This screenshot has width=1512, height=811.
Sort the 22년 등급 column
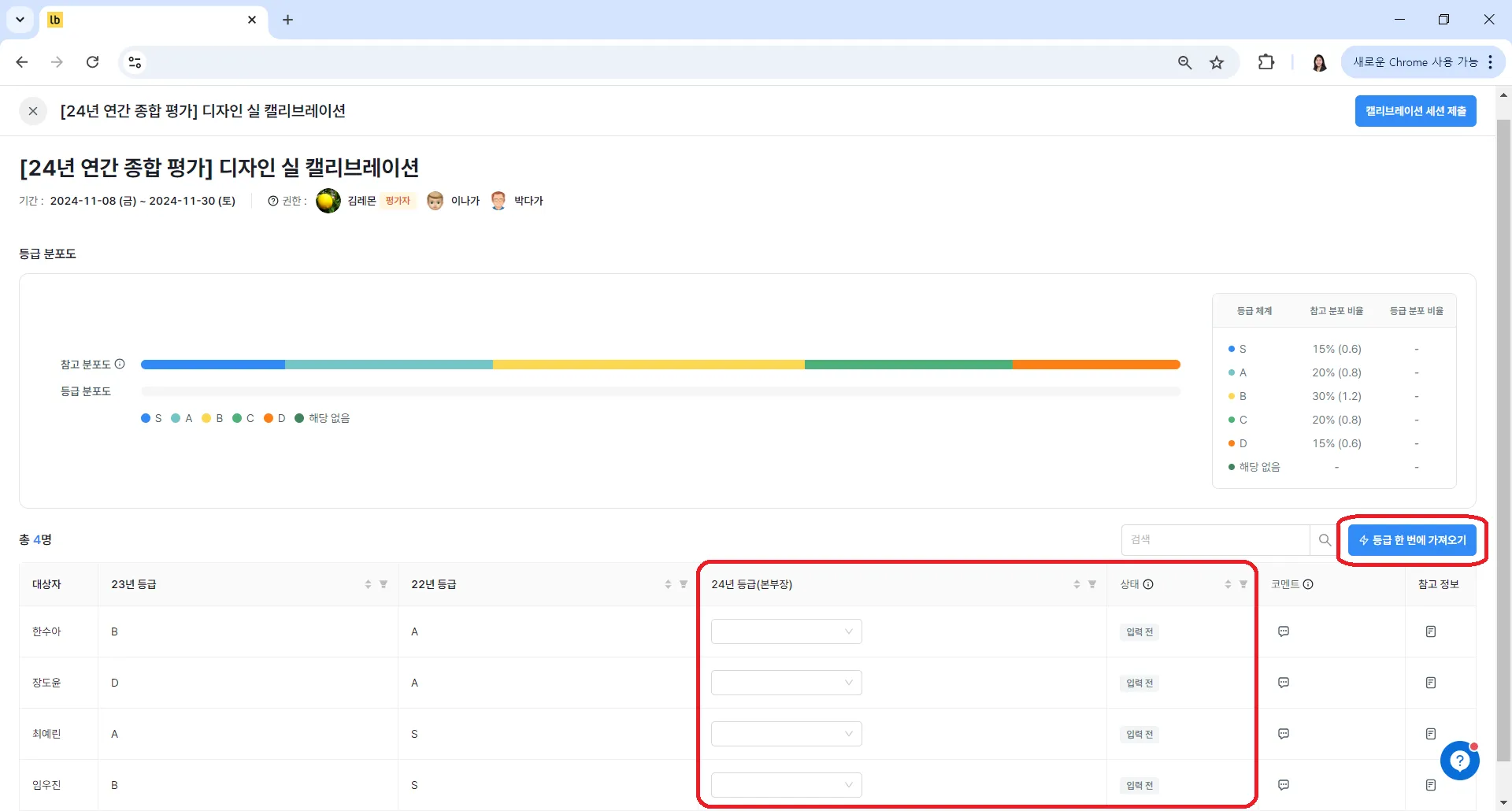coord(668,584)
